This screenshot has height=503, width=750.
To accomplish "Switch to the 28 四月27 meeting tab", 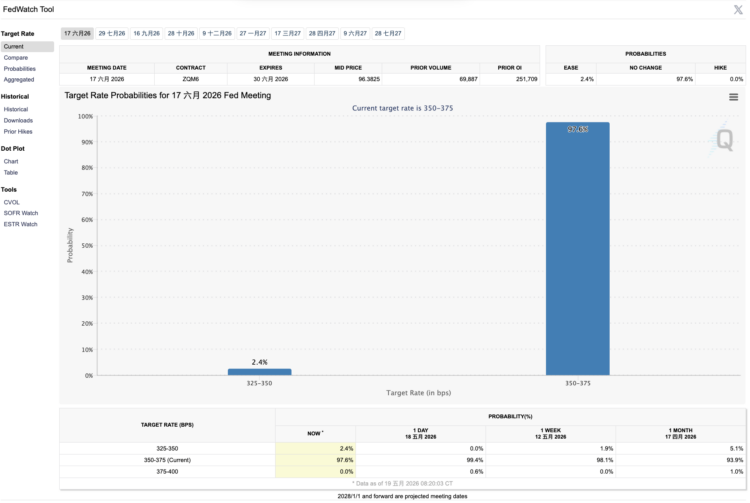I will 322,33.
